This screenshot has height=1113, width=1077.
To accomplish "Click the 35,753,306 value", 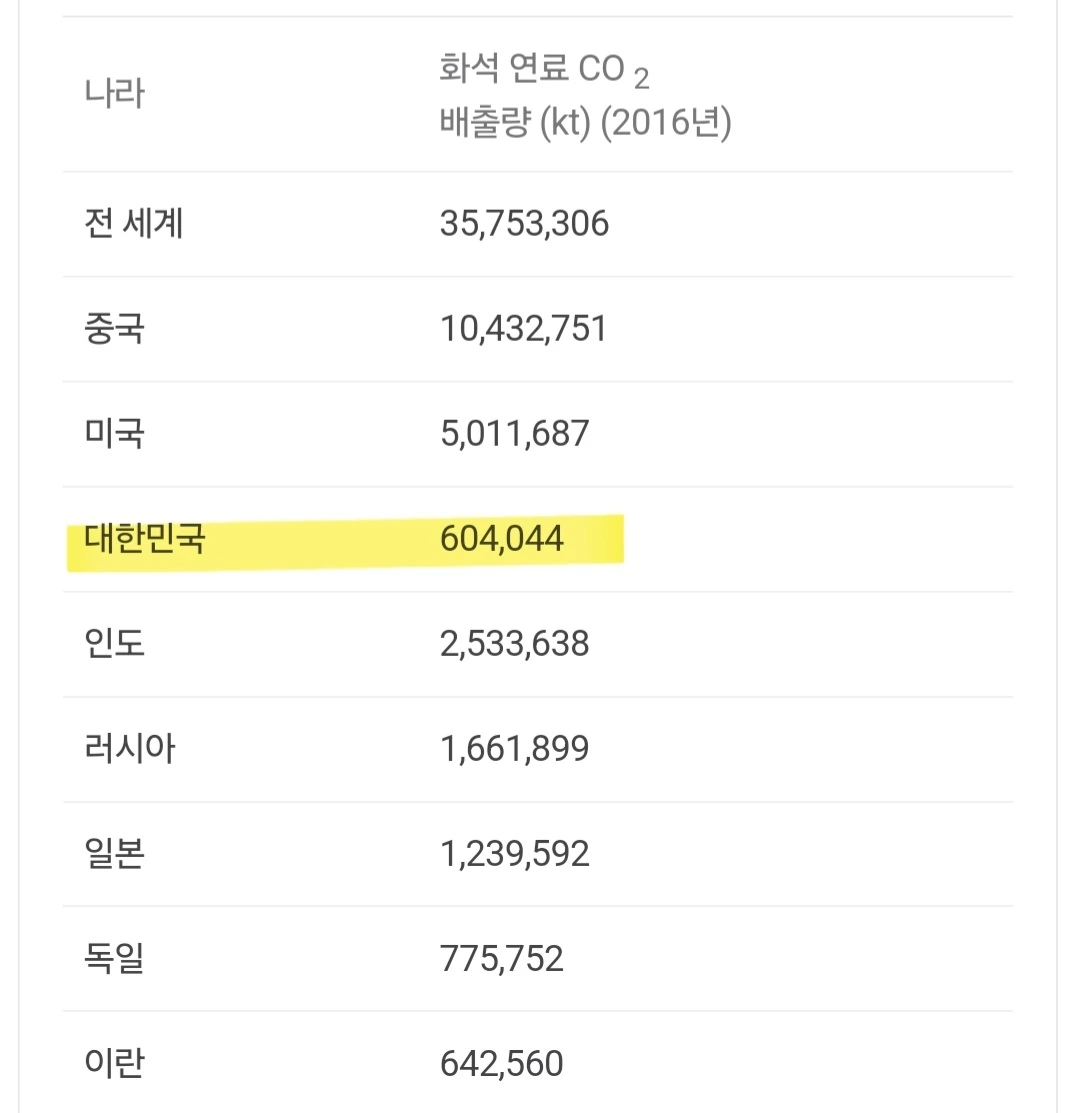I will (x=524, y=224).
